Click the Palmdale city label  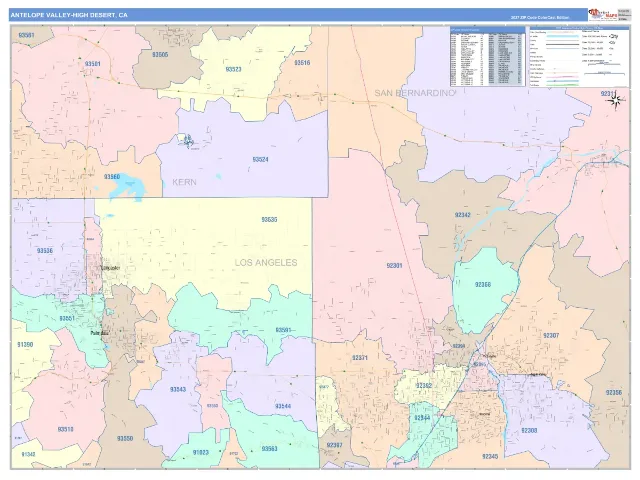(99, 333)
